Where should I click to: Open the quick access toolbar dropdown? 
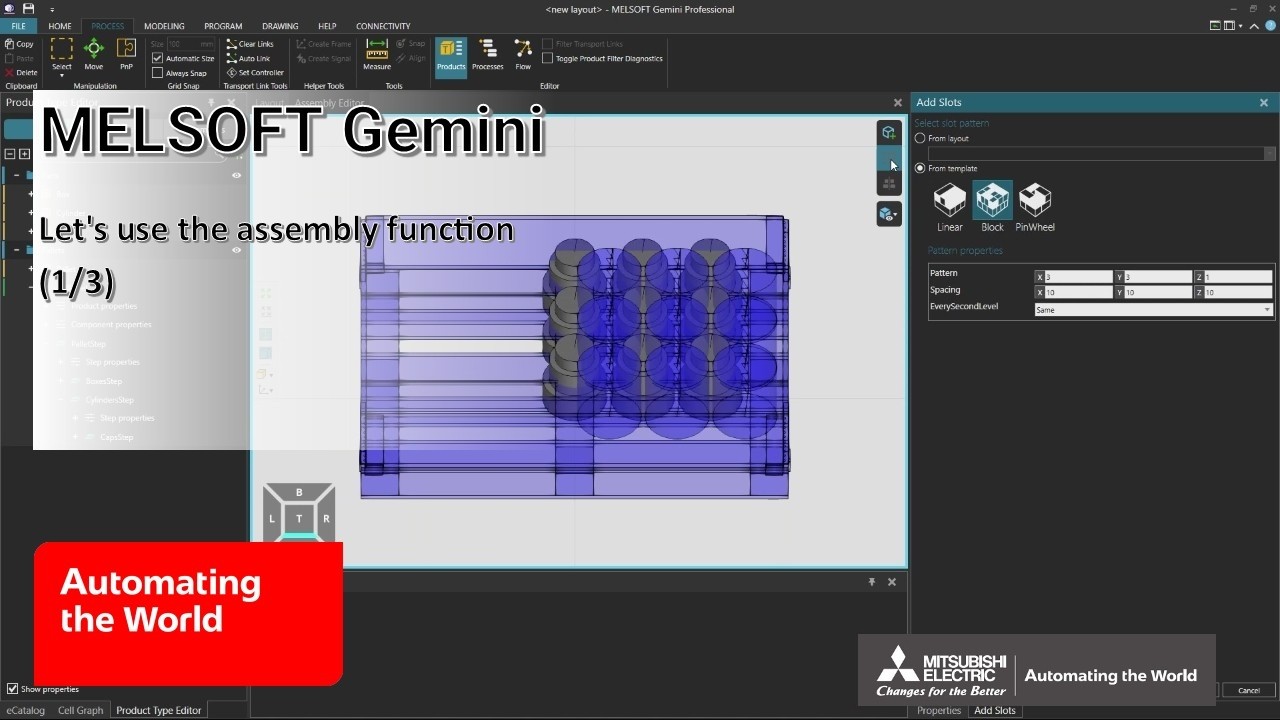pos(51,9)
